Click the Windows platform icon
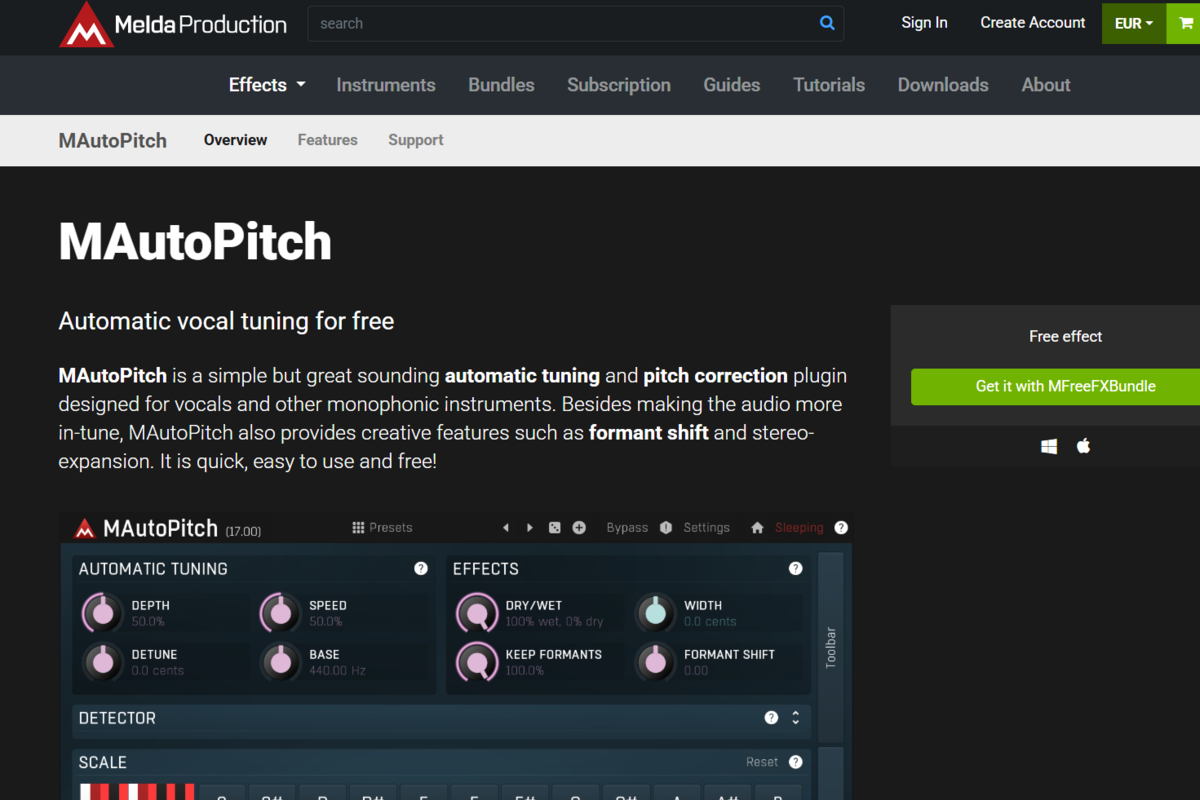Image resolution: width=1200 pixels, height=800 pixels. pos(1049,447)
